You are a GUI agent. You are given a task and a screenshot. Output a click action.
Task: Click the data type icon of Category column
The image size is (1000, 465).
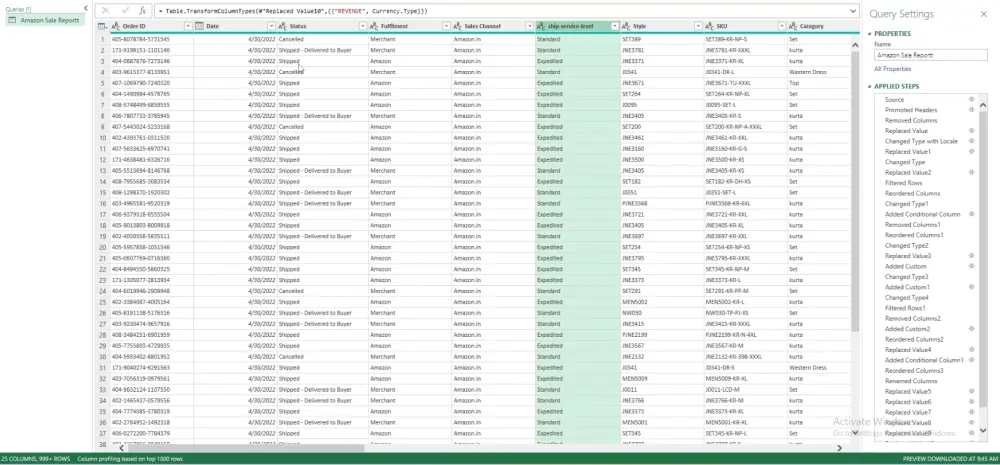tap(793, 26)
